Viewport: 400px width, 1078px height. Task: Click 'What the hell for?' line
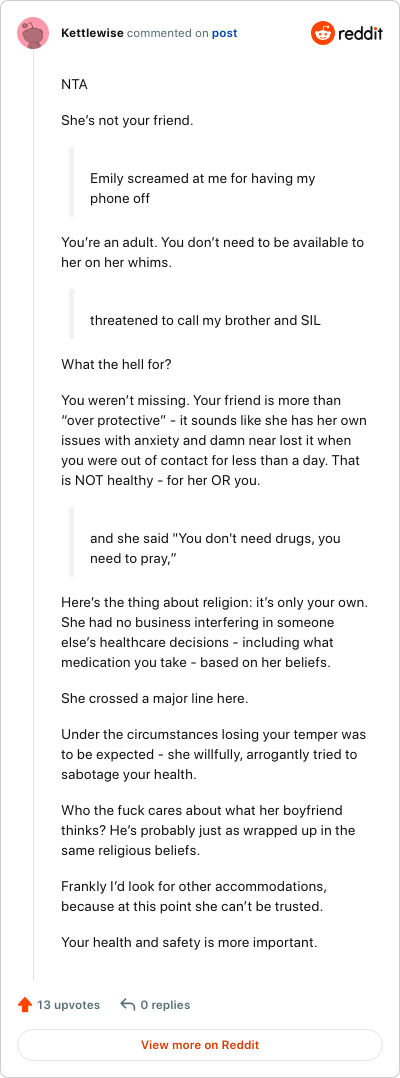pos(116,364)
